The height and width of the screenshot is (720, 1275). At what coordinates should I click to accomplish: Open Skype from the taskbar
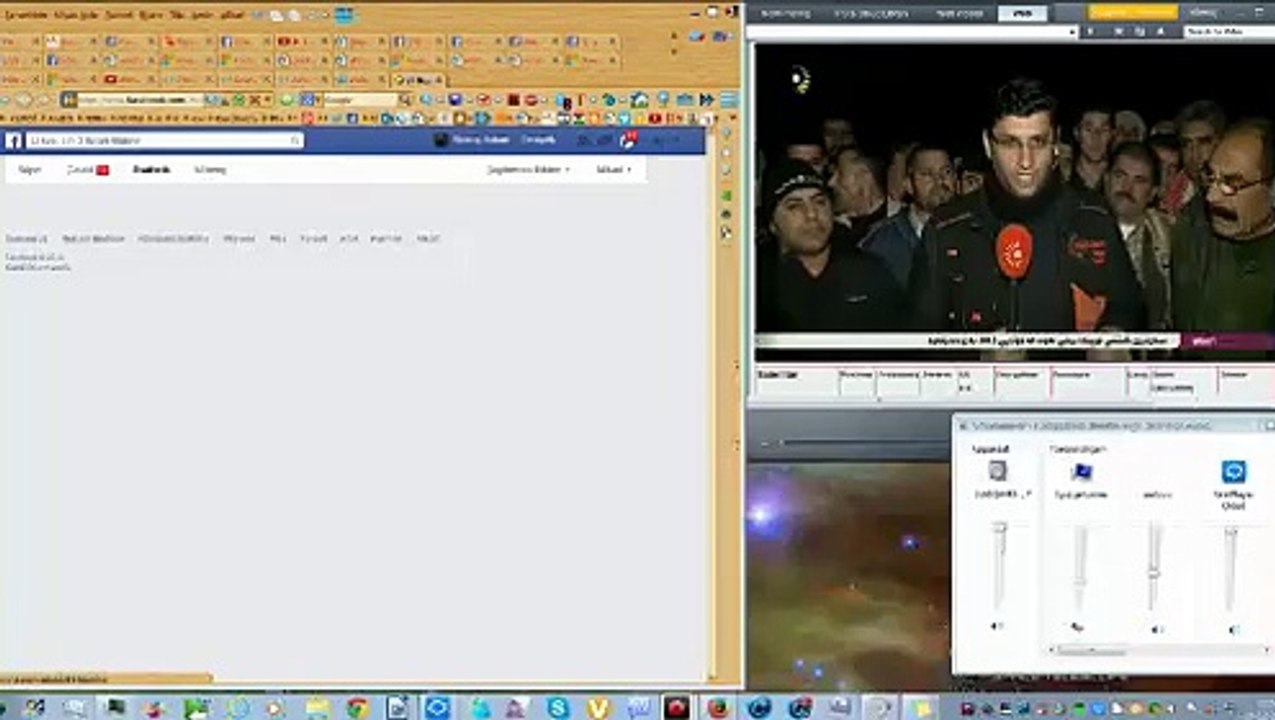point(557,708)
